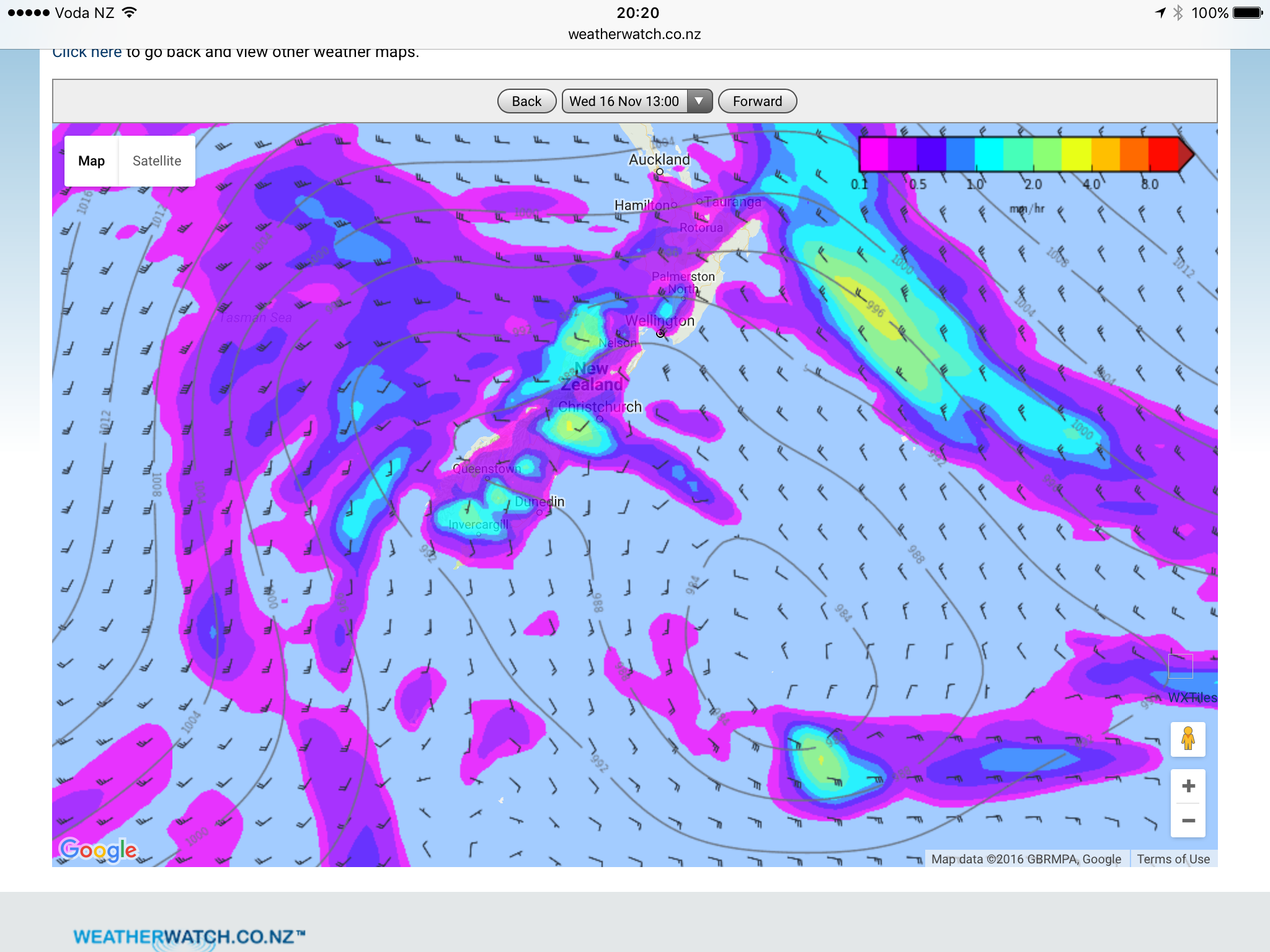Zoom in with the plus button
The image size is (1270, 952).
pos(1188,786)
